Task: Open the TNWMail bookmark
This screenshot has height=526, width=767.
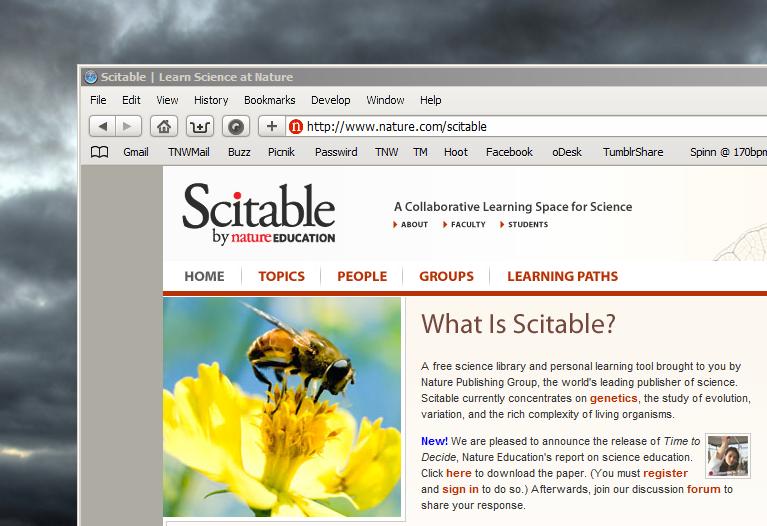Action: point(189,152)
